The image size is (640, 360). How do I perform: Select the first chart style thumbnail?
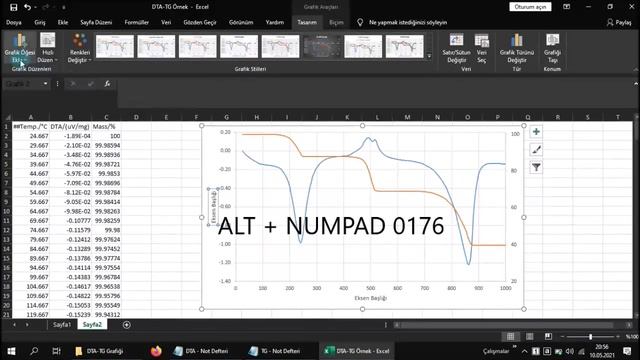[x=115, y=46]
